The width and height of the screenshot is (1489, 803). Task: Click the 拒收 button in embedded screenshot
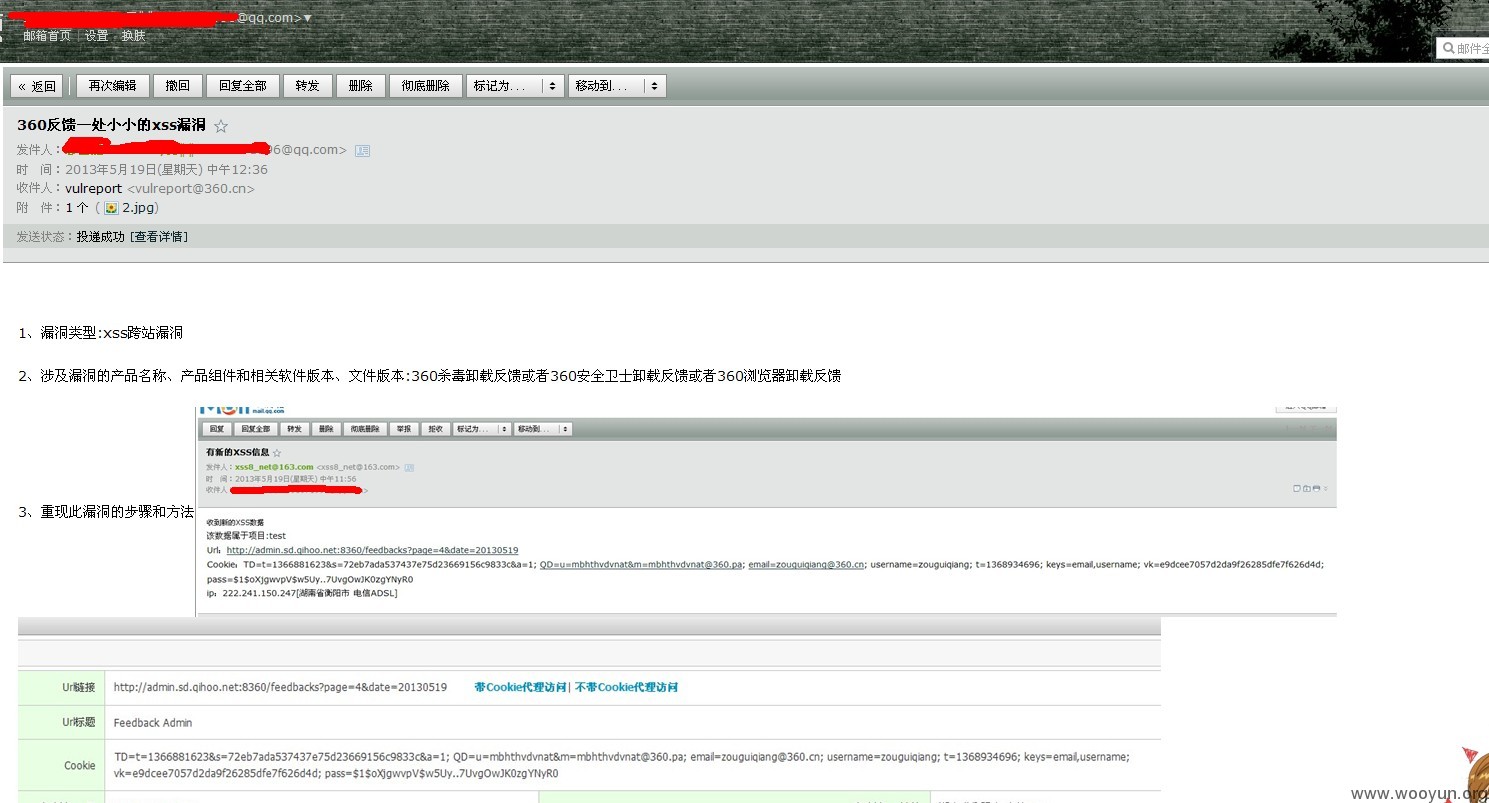click(435, 429)
